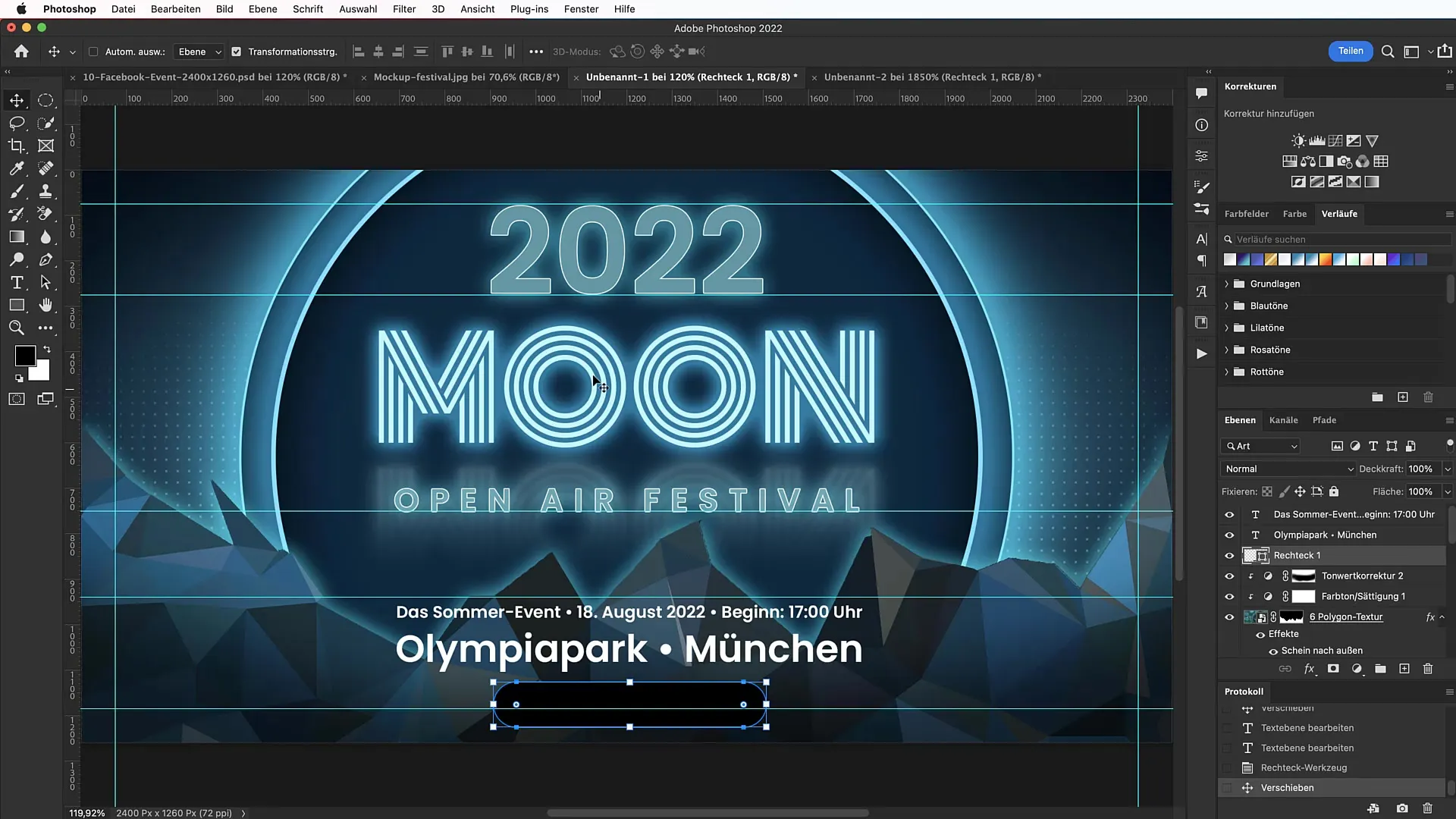Select the Pen tool
The width and height of the screenshot is (1456, 819).
(x=45, y=259)
